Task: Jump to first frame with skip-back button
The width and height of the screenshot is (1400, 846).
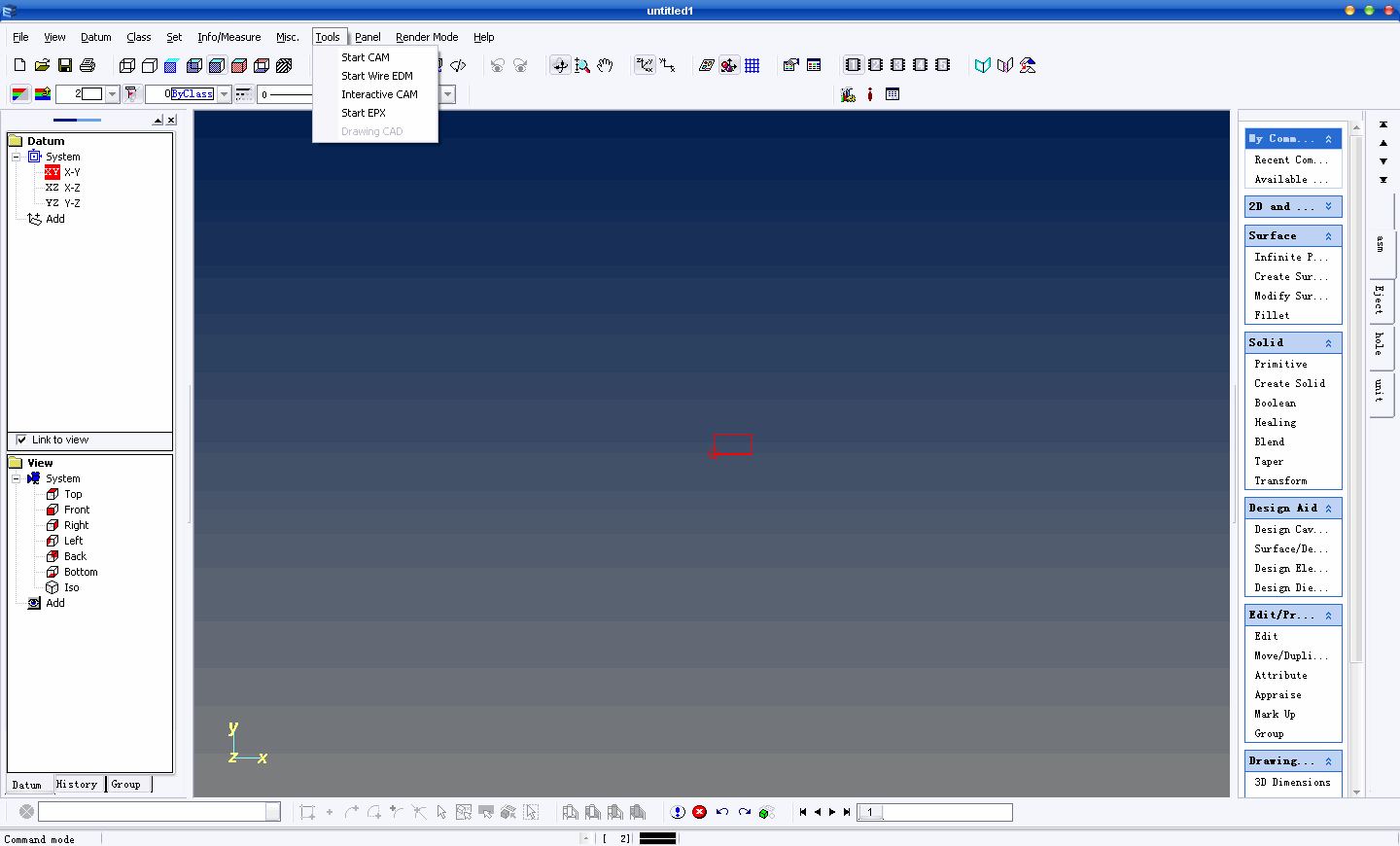Action: coord(803,812)
